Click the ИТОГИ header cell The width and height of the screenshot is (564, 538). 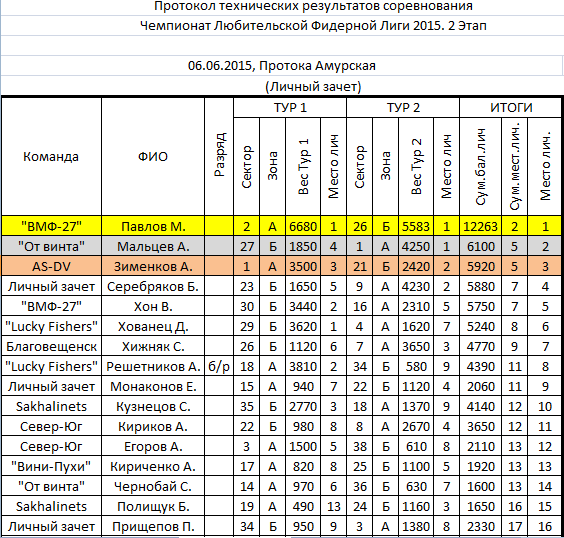click(511, 108)
